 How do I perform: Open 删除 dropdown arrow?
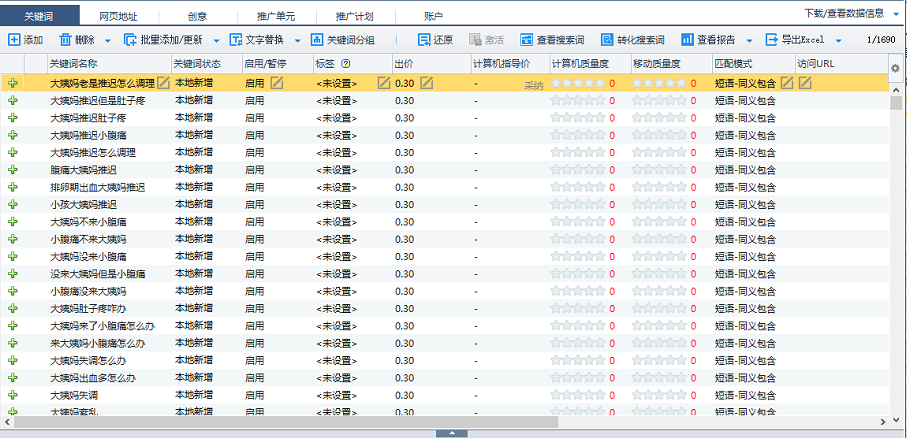[108, 41]
